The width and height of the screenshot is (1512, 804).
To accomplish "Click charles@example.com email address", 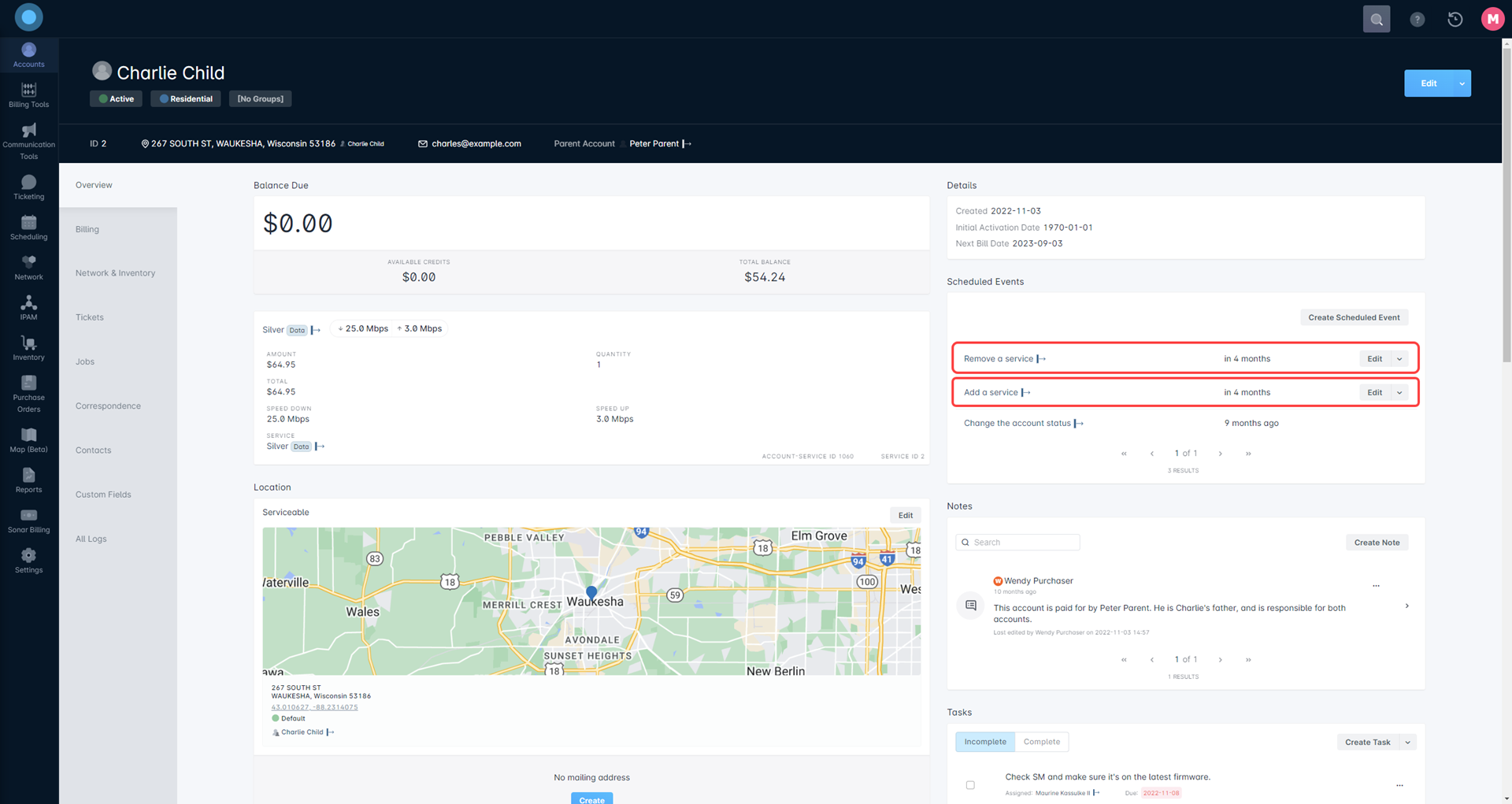I will point(476,143).
